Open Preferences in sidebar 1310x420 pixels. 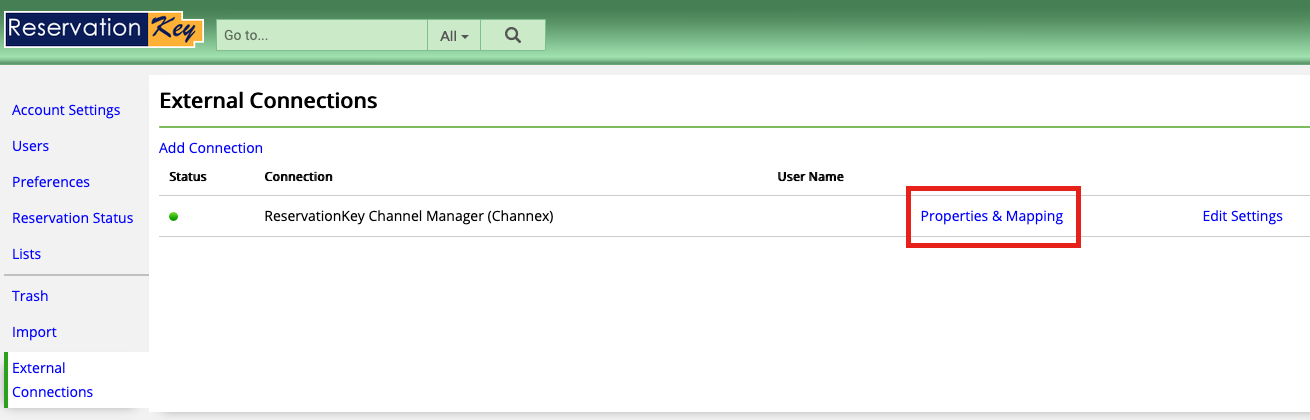(51, 182)
